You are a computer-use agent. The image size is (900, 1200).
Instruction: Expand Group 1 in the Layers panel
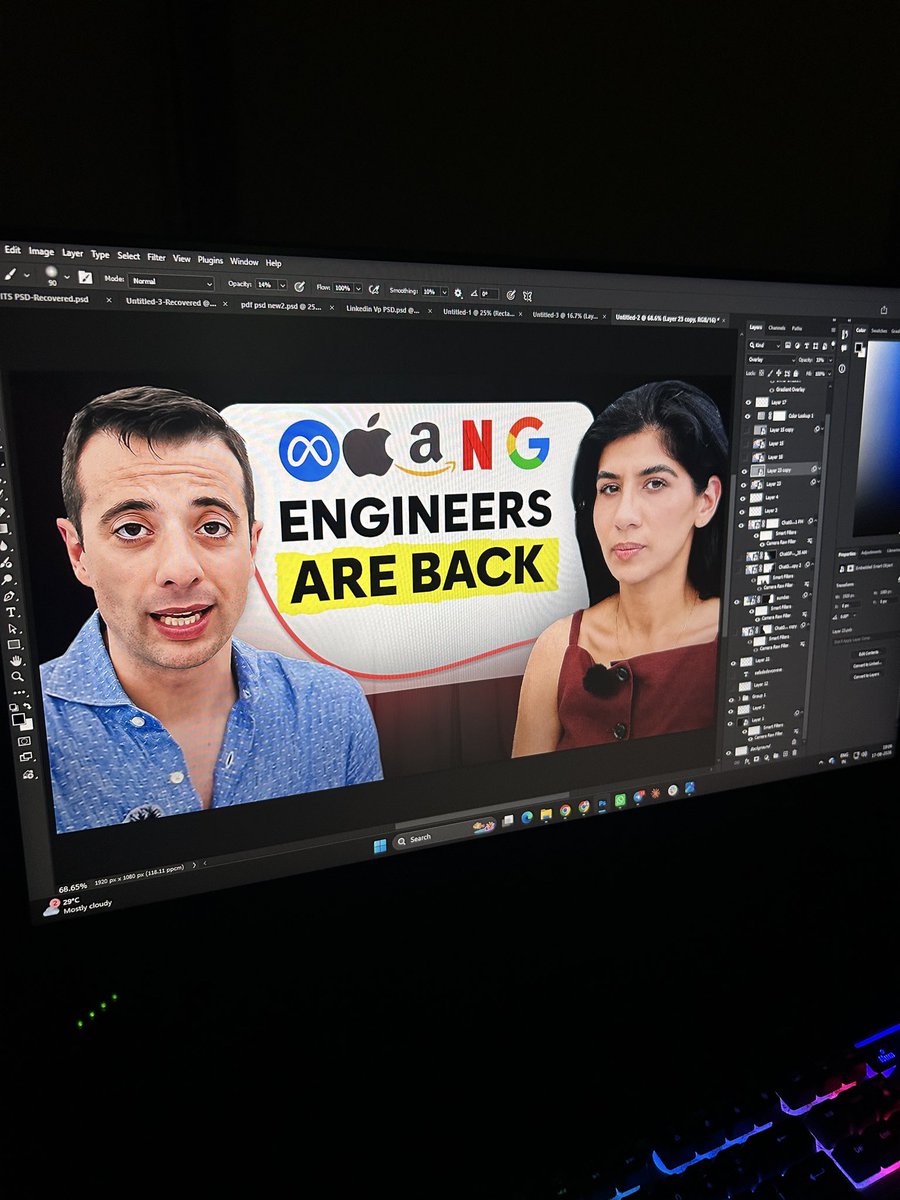click(739, 698)
